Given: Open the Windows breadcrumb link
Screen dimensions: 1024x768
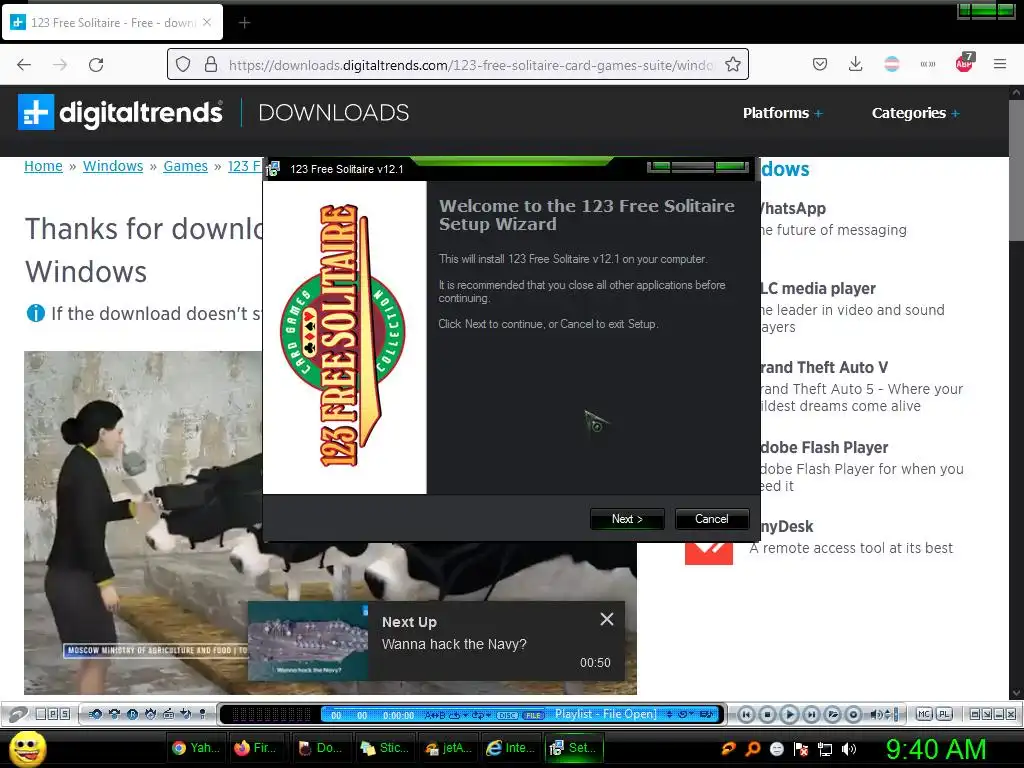Looking at the screenshot, I should click(x=113, y=166).
